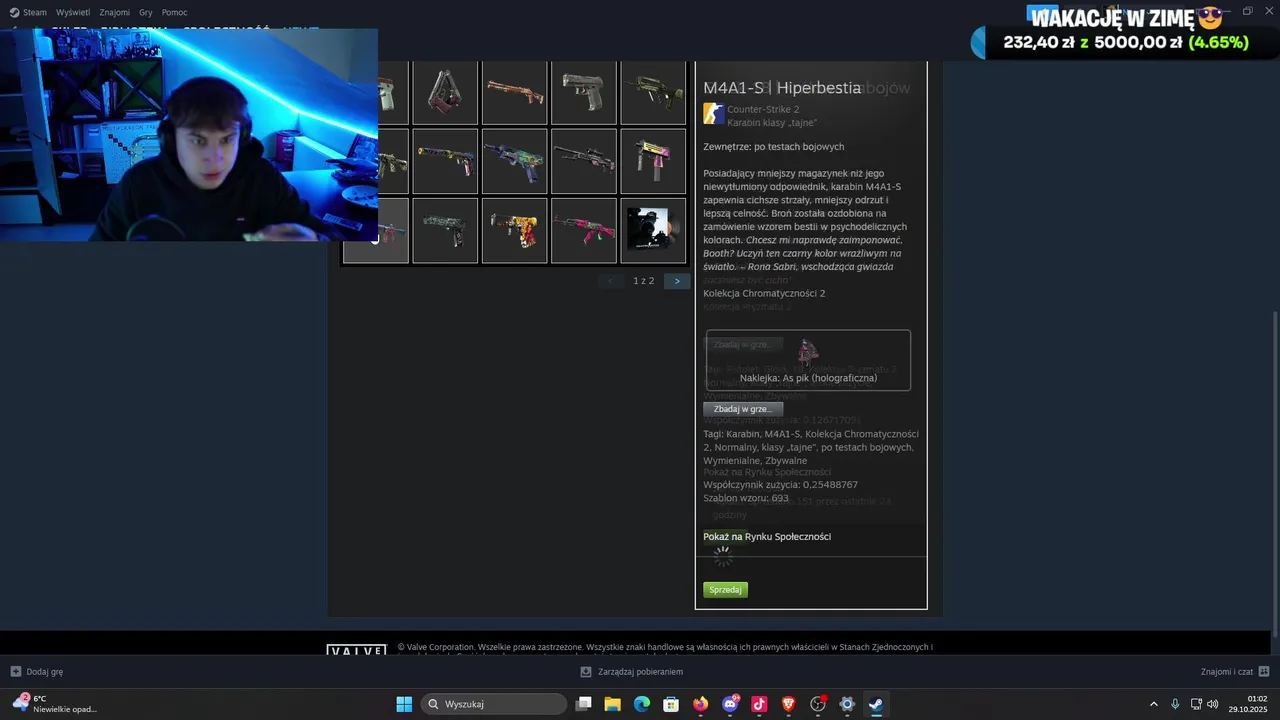The width and height of the screenshot is (1280, 720).
Task: Open Brave browser from taskbar
Action: tap(788, 704)
